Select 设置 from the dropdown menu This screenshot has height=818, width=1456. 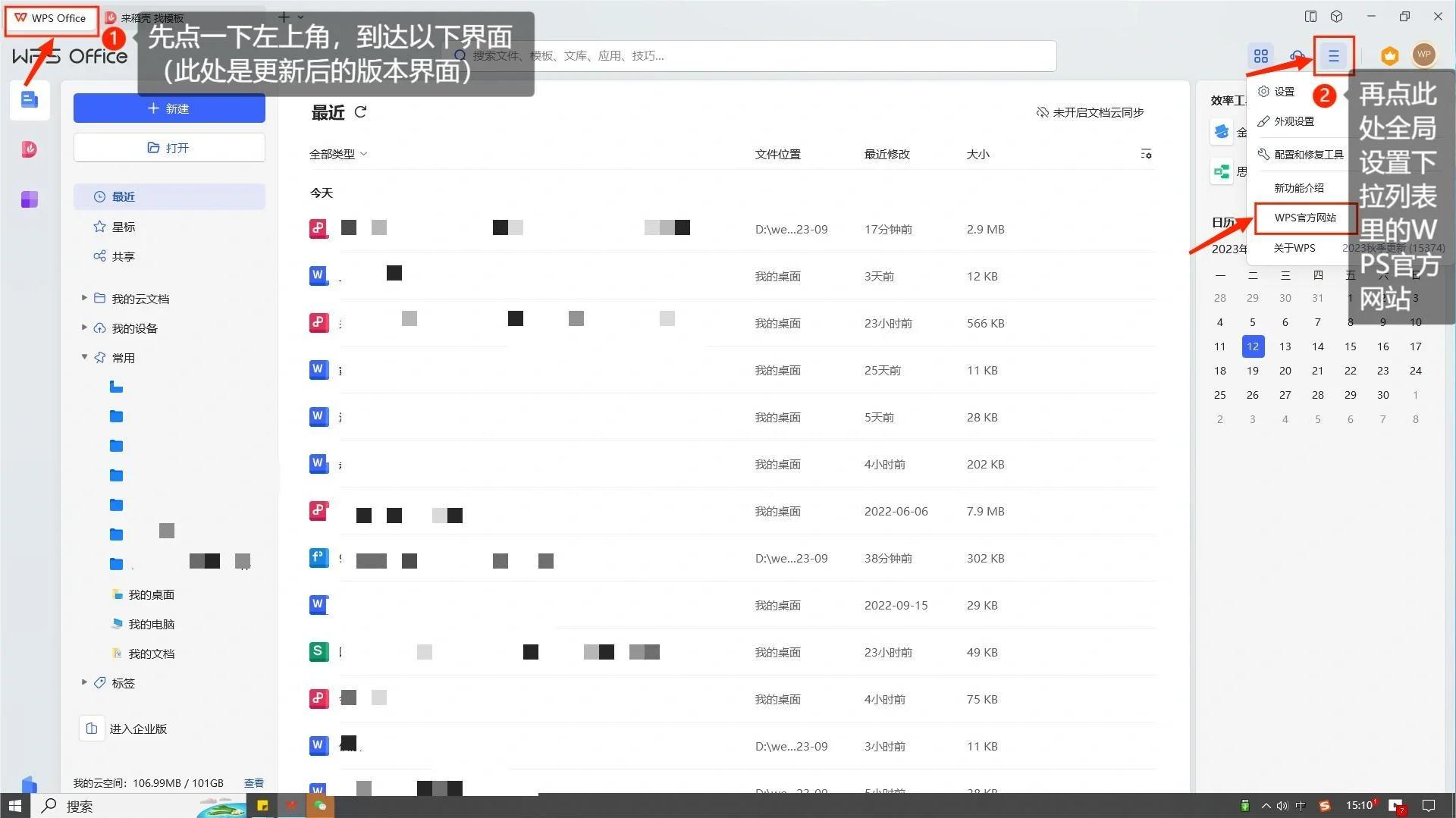tap(1284, 91)
